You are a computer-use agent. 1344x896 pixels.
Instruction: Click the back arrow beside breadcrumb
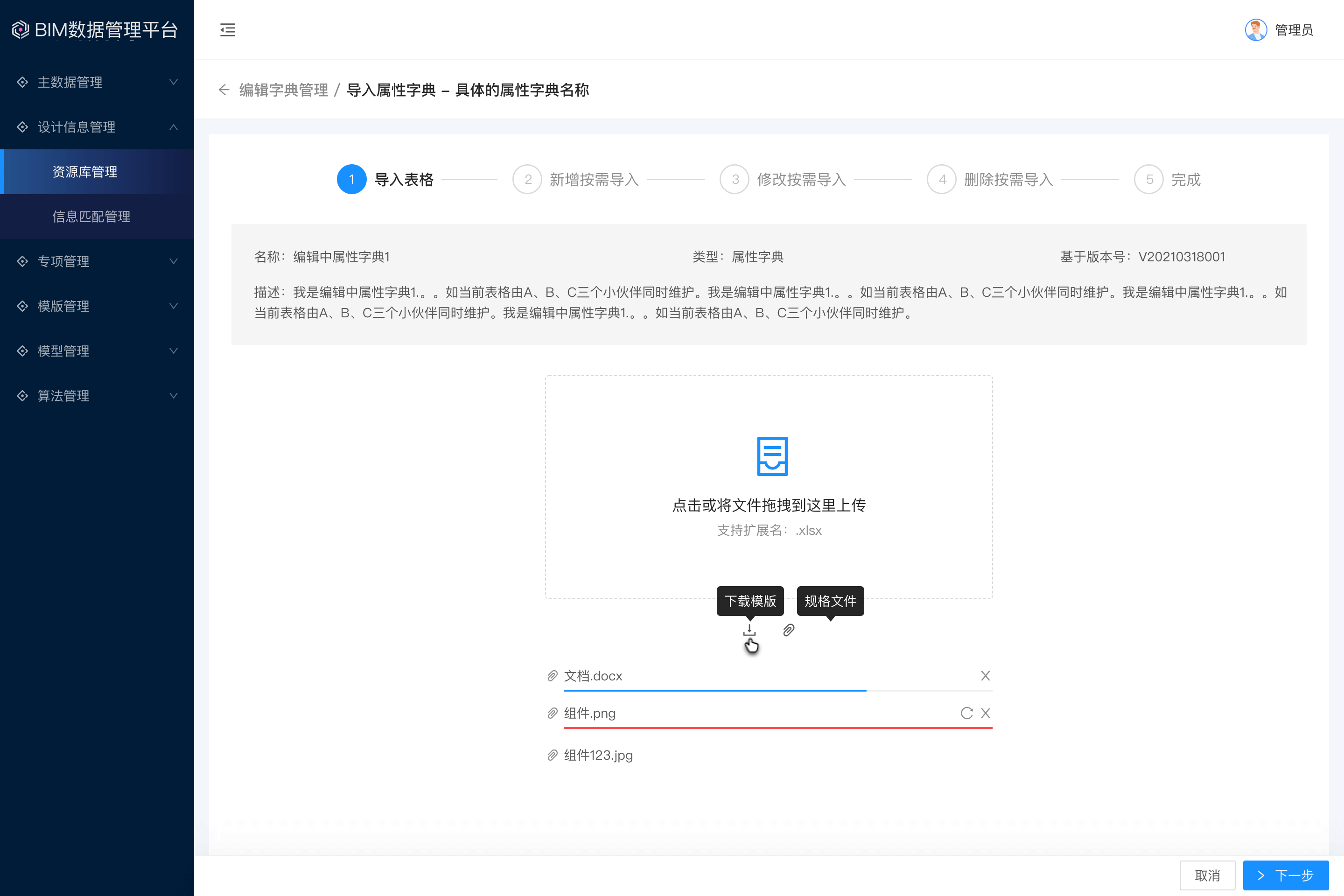(x=224, y=90)
